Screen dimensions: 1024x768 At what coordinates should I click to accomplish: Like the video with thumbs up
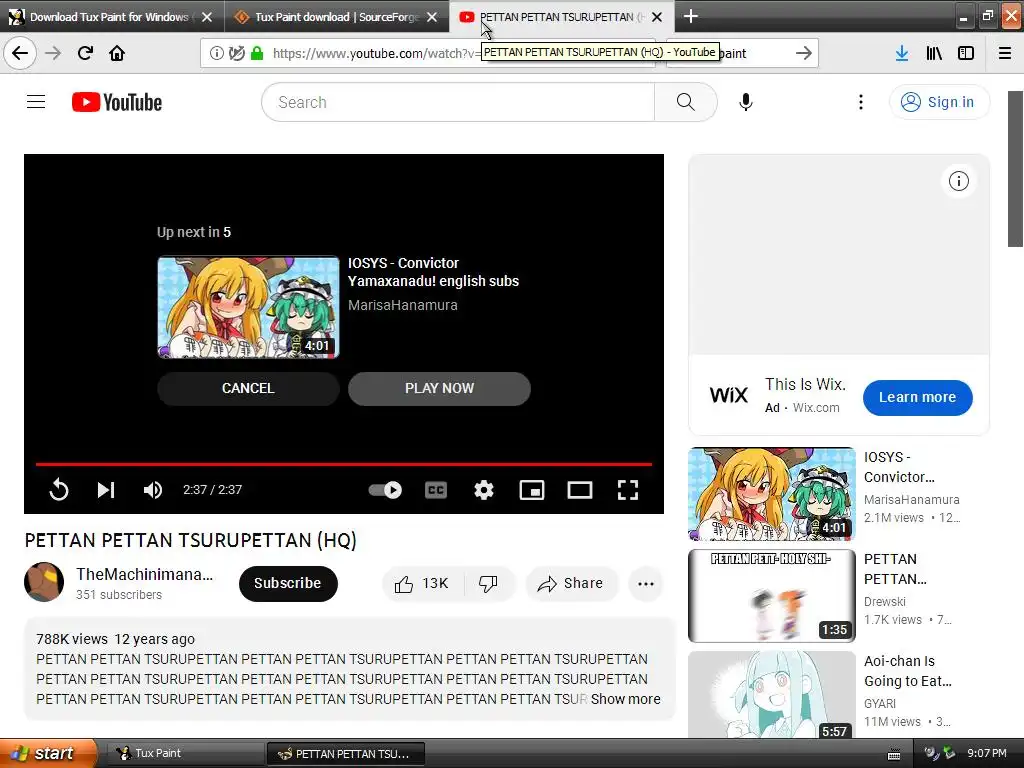(422, 583)
